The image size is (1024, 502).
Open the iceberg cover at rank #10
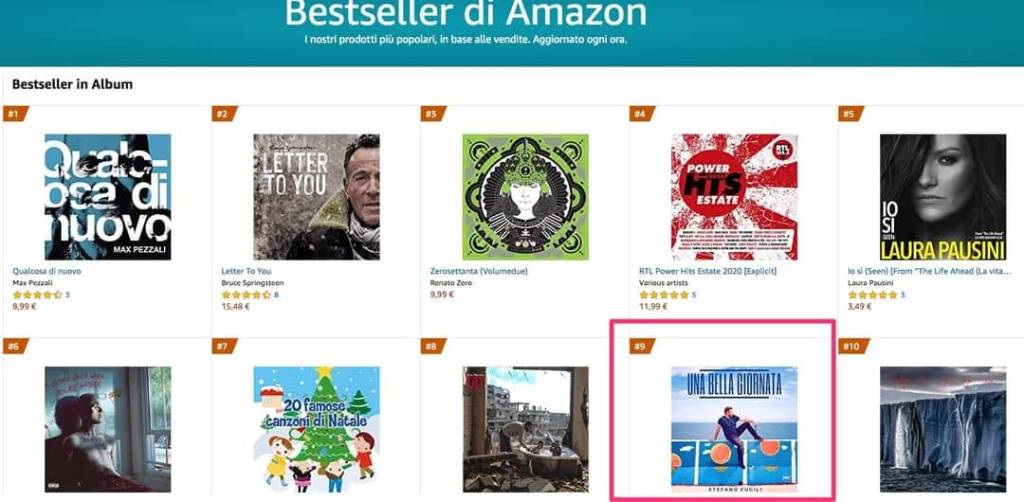[x=943, y=430]
